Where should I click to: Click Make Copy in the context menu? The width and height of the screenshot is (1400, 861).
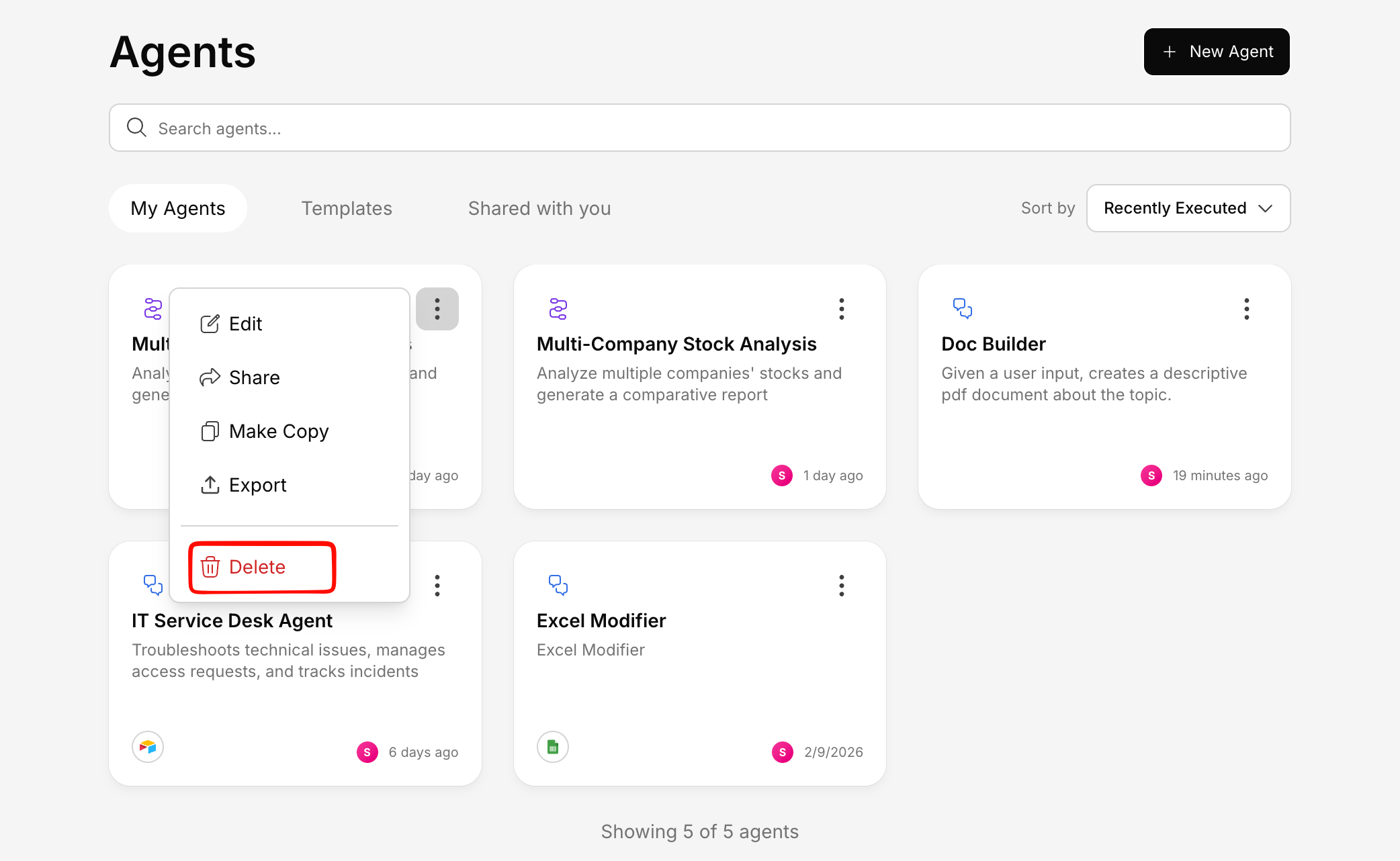click(278, 431)
